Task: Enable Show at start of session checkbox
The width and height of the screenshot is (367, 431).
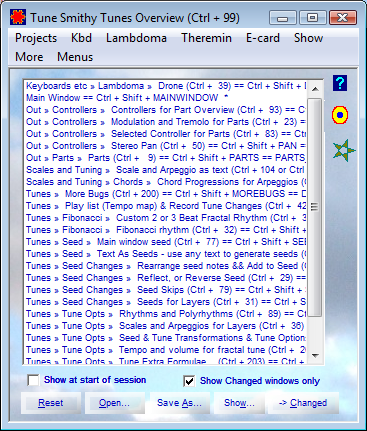Action: tap(33, 380)
